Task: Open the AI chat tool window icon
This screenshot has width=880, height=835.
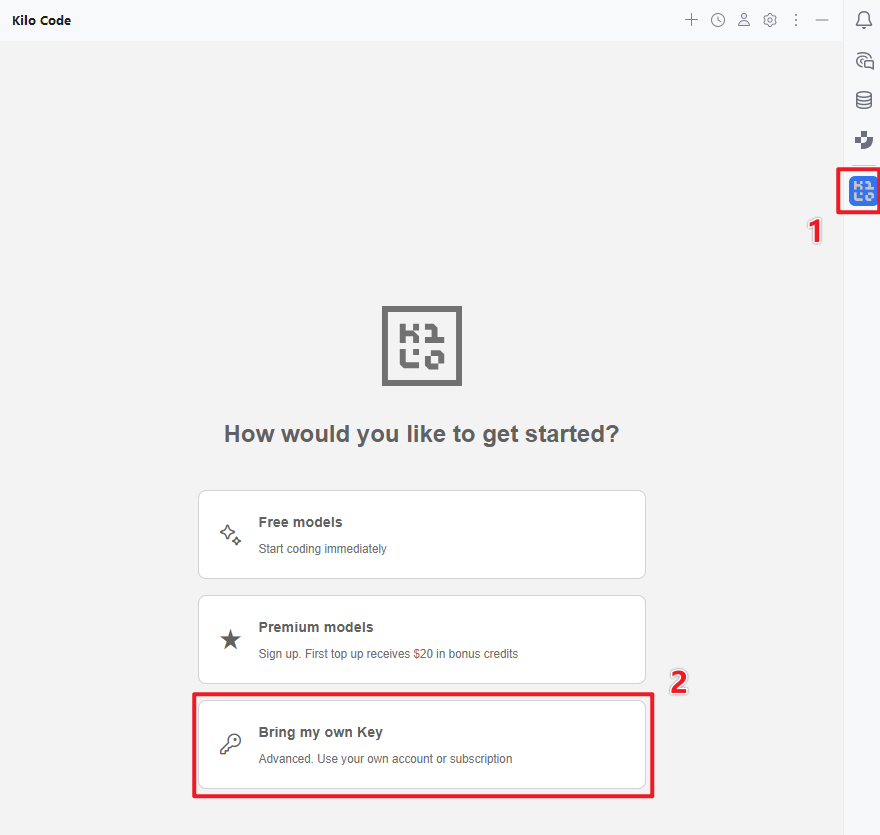Action: (864, 60)
